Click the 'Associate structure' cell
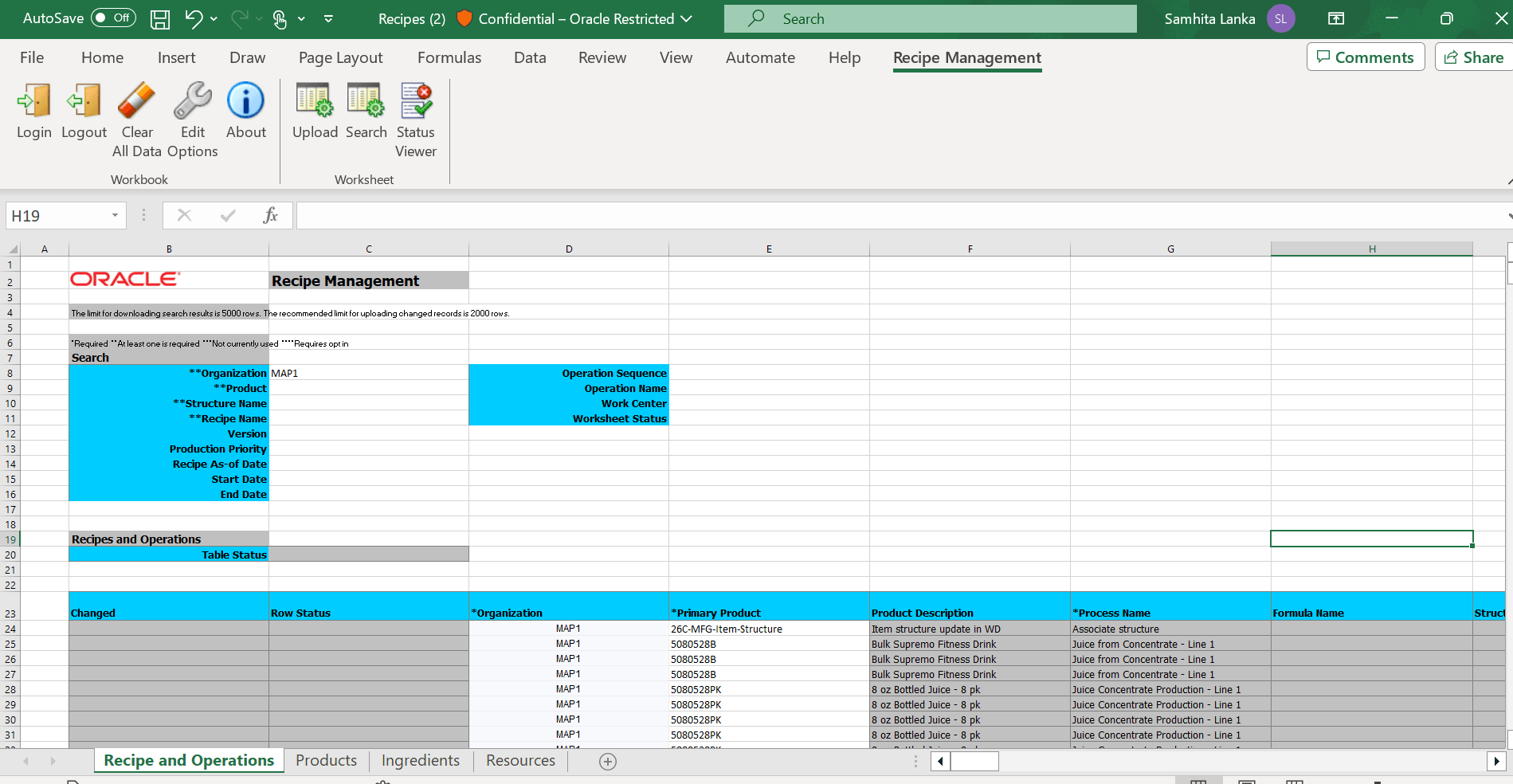1513x784 pixels. (x=1170, y=629)
